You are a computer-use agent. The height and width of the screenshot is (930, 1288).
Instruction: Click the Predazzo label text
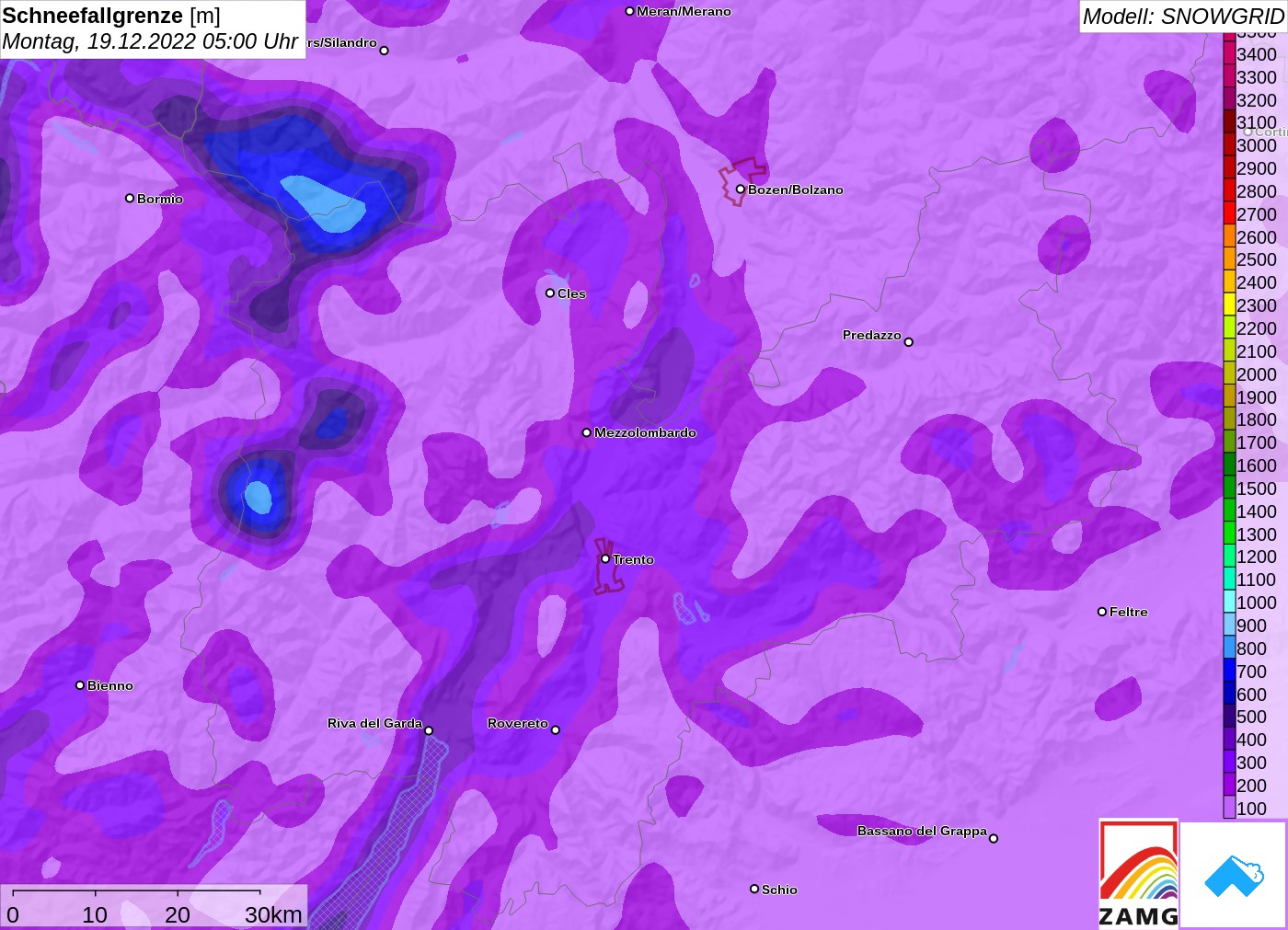(x=872, y=335)
